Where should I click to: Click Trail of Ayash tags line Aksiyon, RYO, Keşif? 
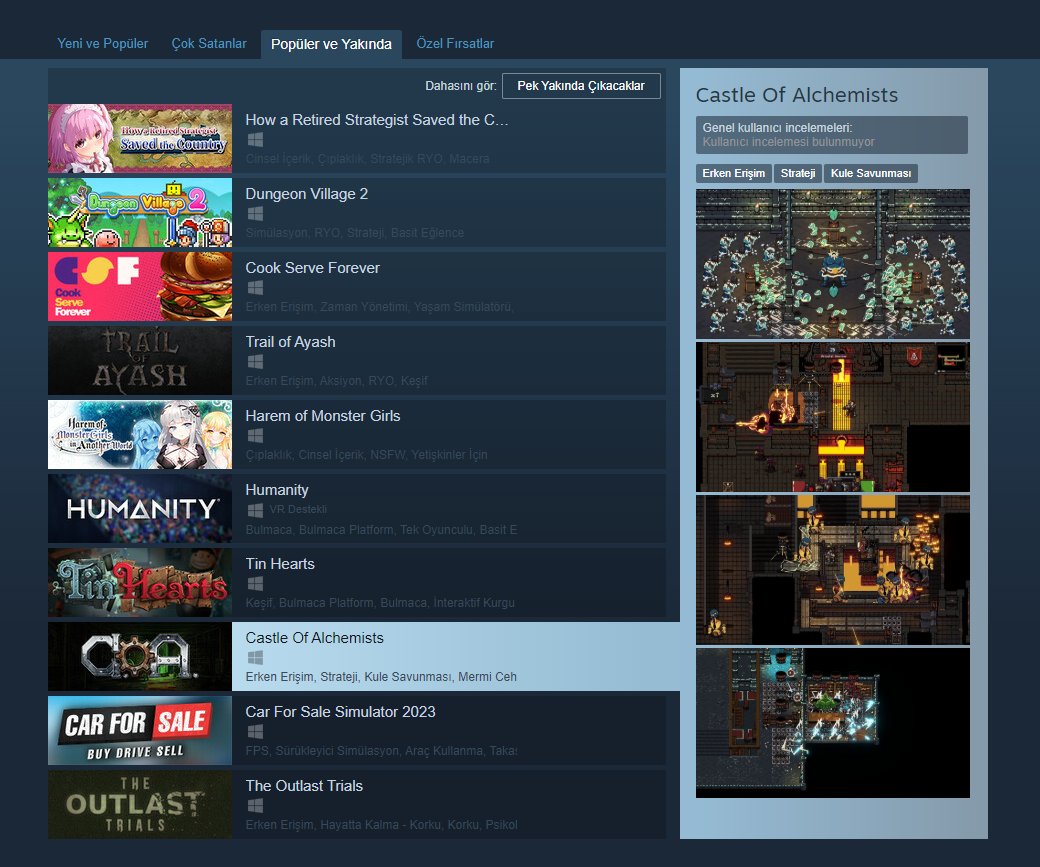(336, 381)
